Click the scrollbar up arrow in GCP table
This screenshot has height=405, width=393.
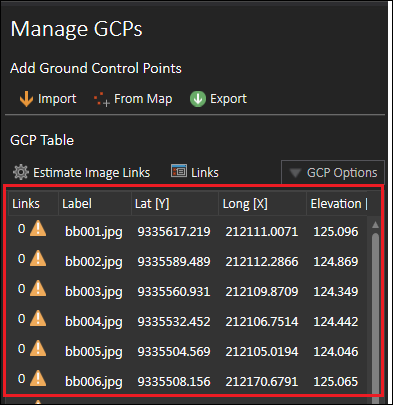(375, 225)
